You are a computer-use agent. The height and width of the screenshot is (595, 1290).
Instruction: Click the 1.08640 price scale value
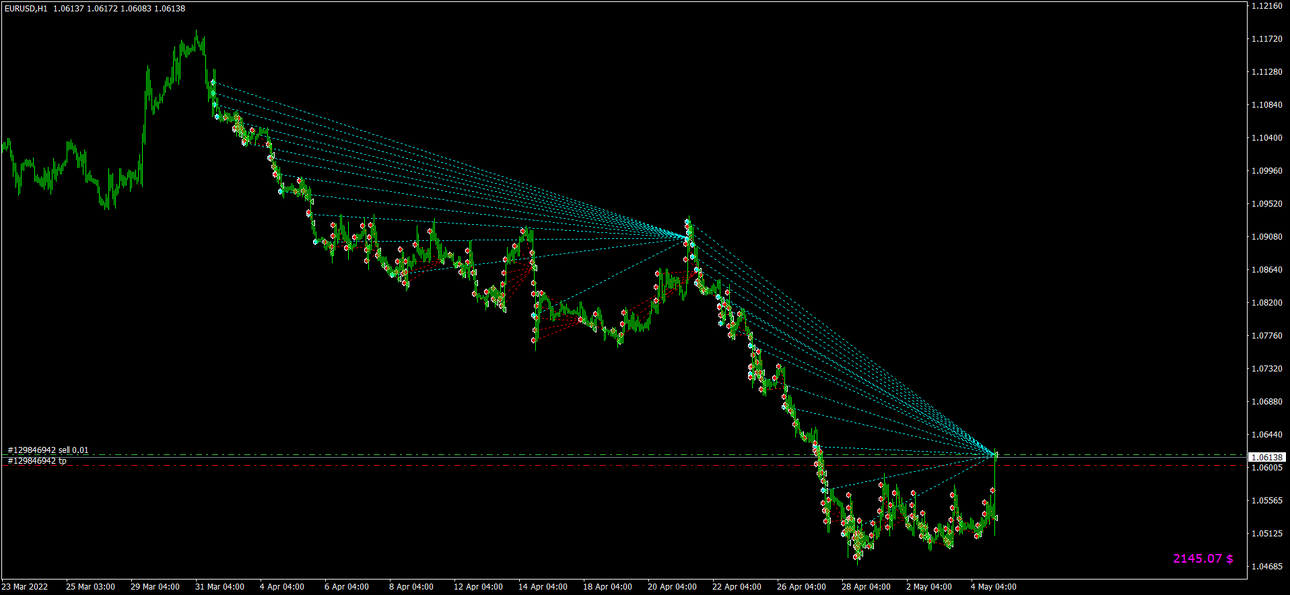[x=1265, y=270]
